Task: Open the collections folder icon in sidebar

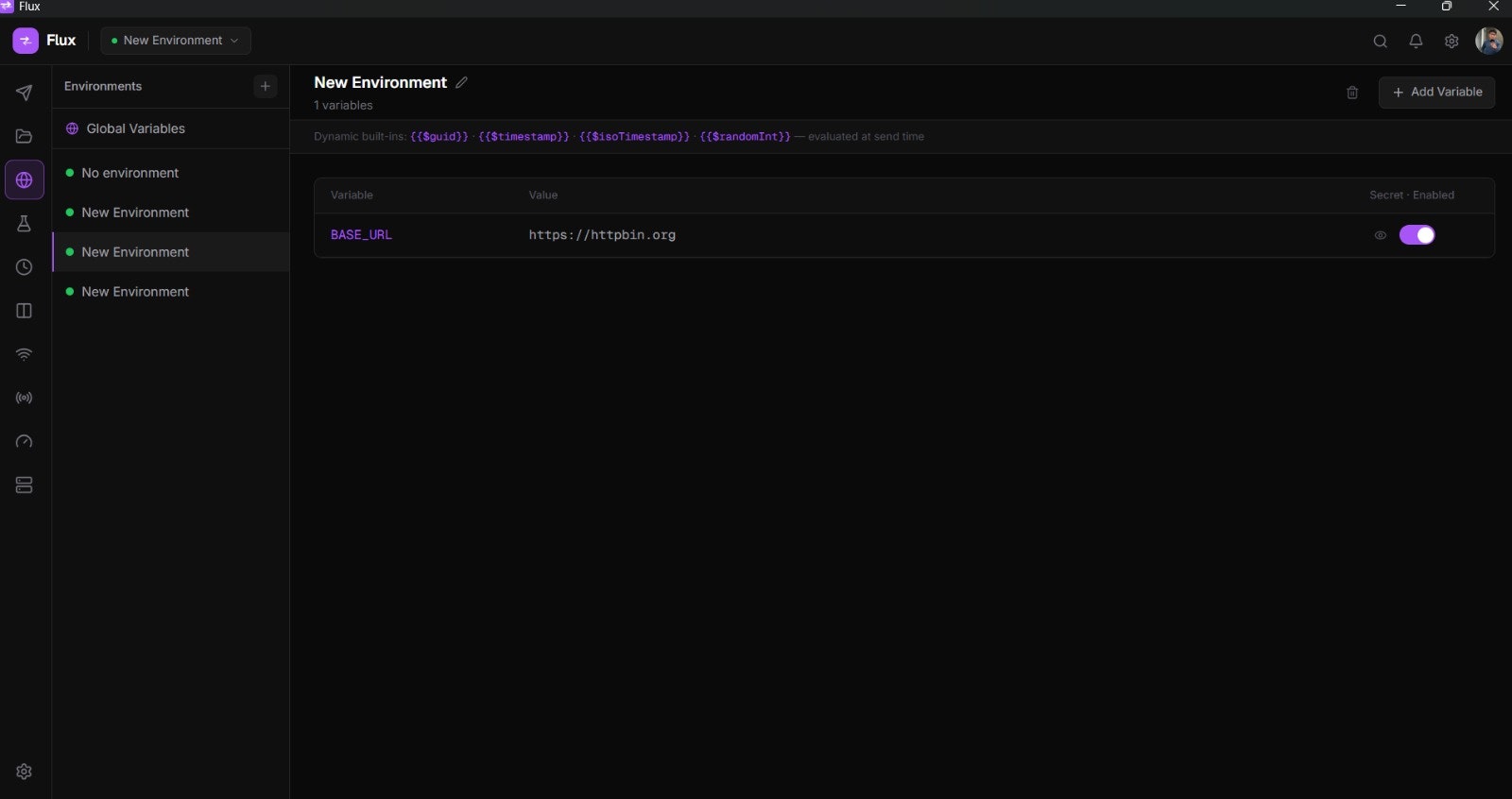Action: 25,136
